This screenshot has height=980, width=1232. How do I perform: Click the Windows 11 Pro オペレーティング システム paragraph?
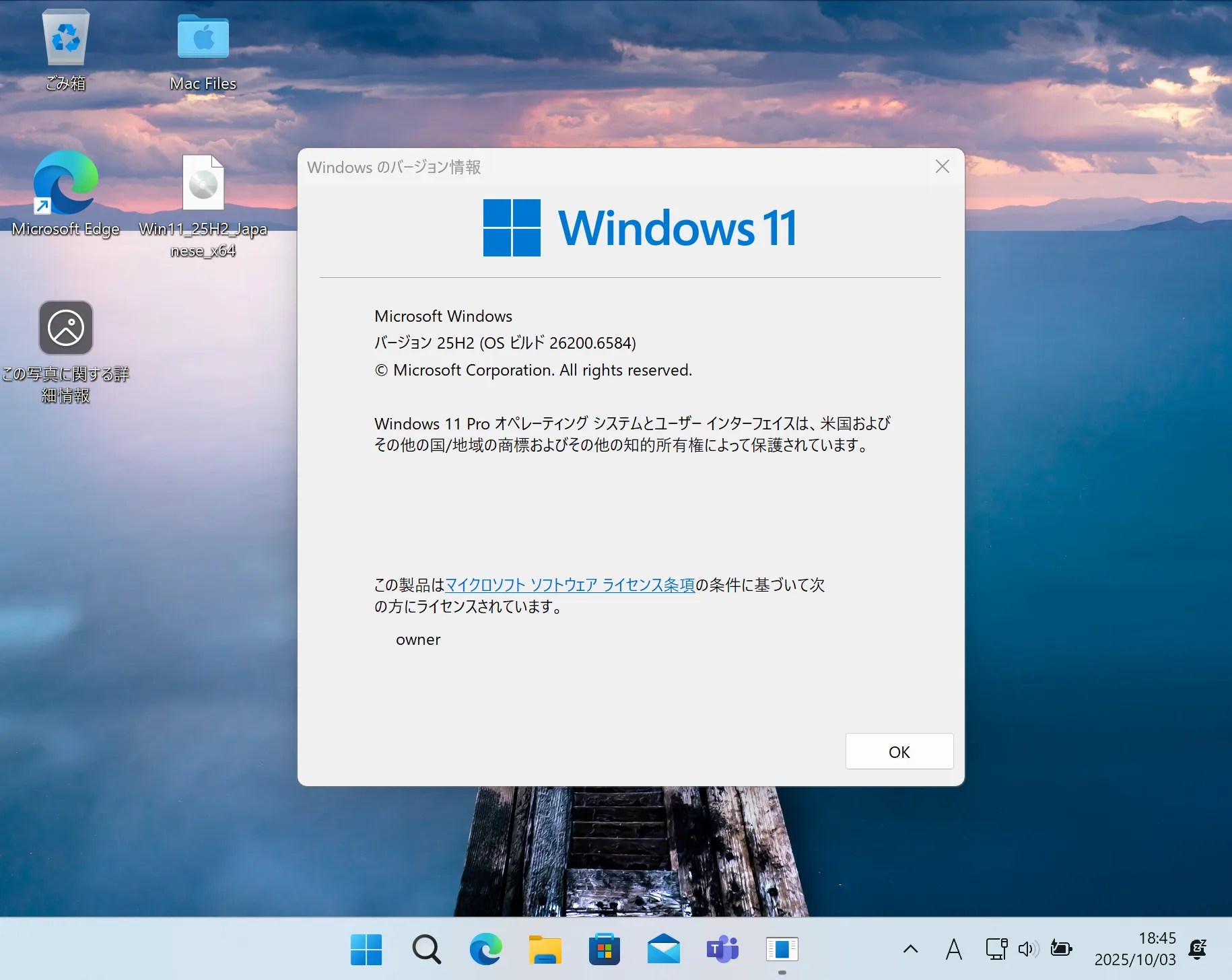pos(632,434)
